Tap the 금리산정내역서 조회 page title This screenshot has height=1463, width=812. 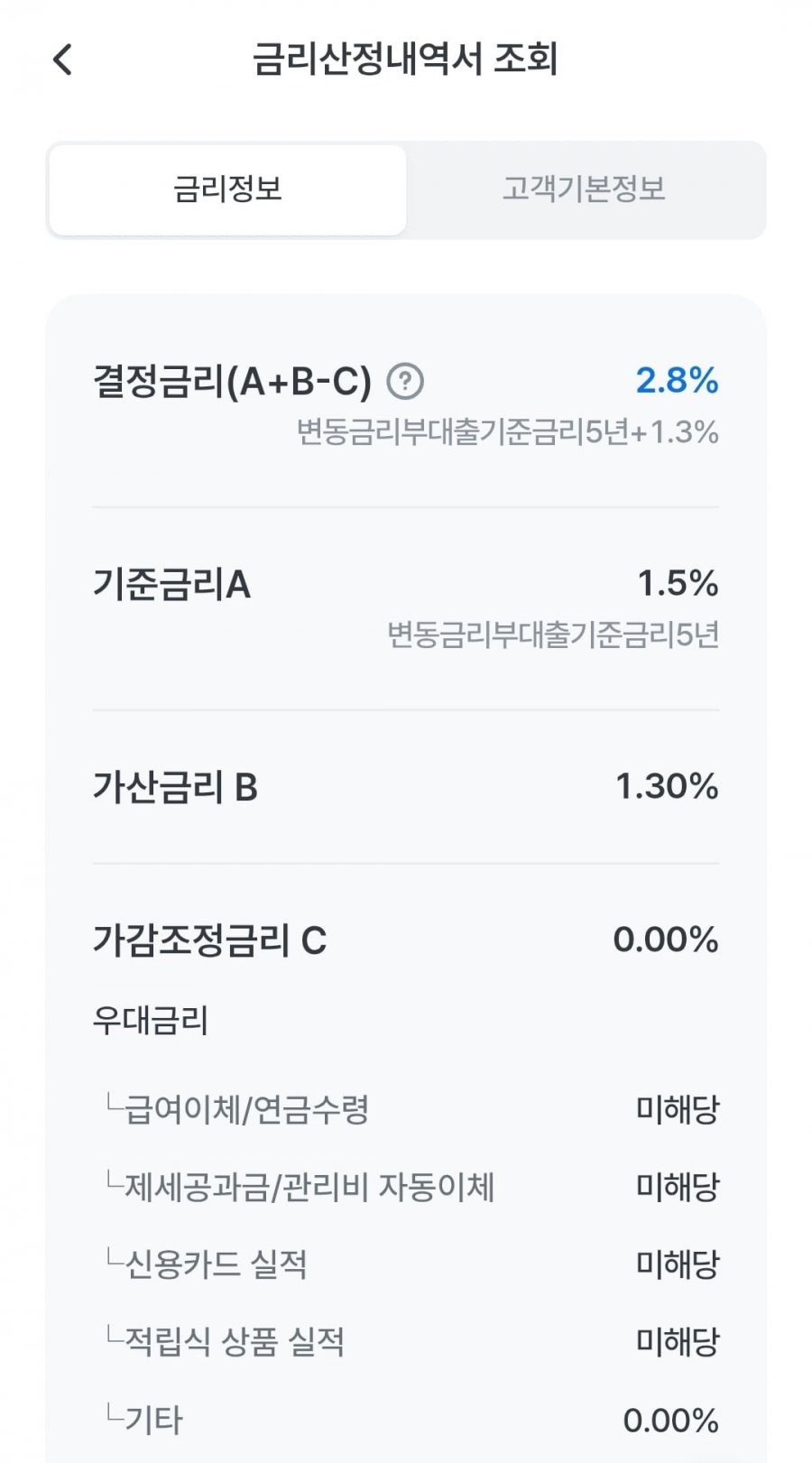pyautogui.click(x=405, y=60)
